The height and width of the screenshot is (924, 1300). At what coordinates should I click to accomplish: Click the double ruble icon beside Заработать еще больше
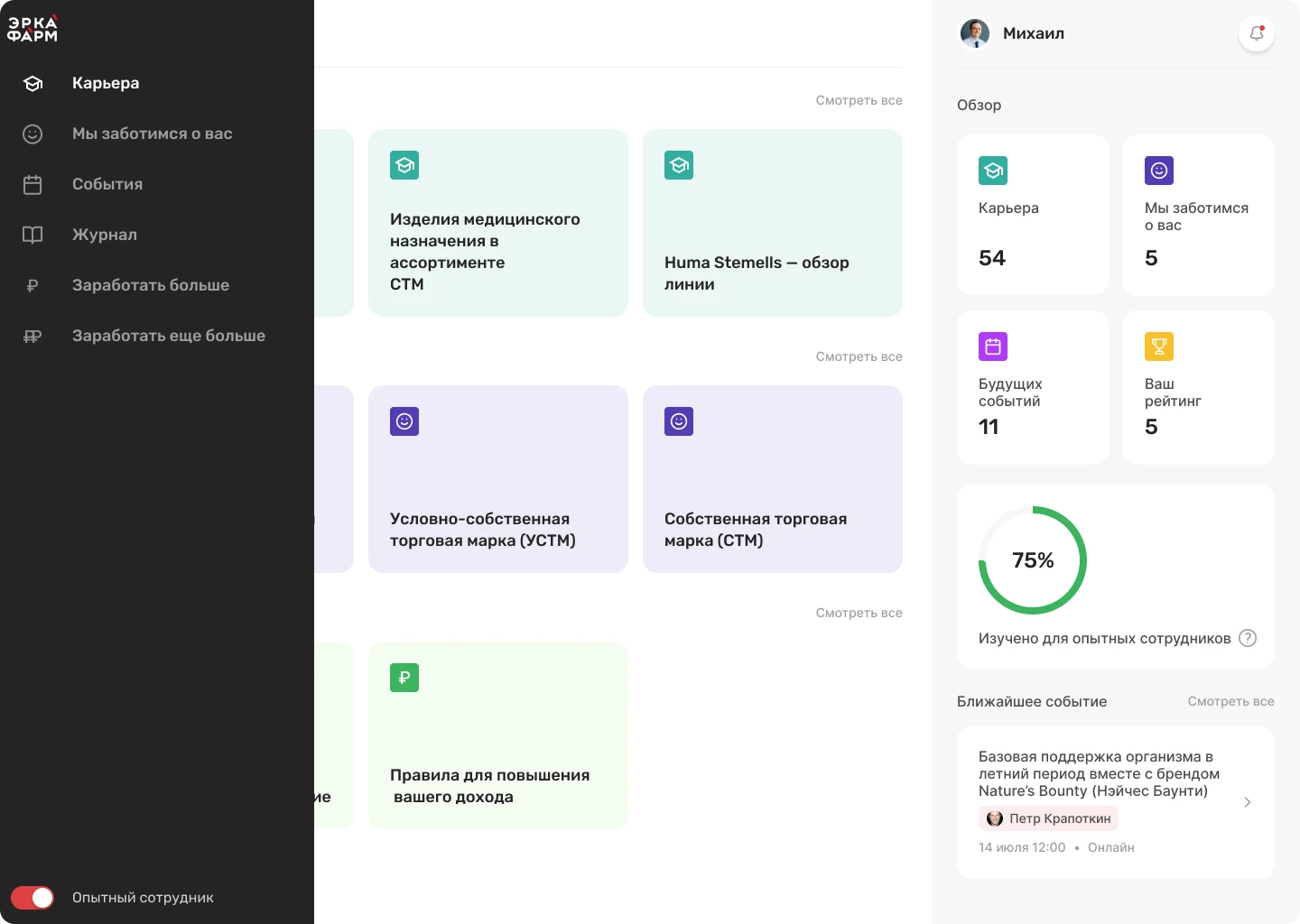tap(32, 337)
